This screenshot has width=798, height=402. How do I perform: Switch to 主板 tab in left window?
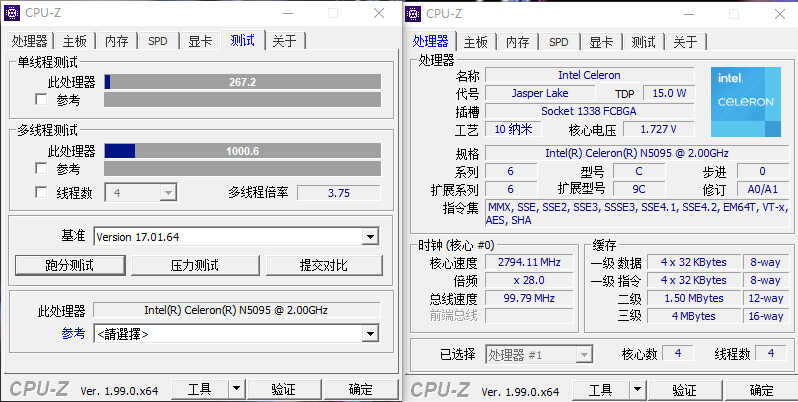(x=74, y=41)
